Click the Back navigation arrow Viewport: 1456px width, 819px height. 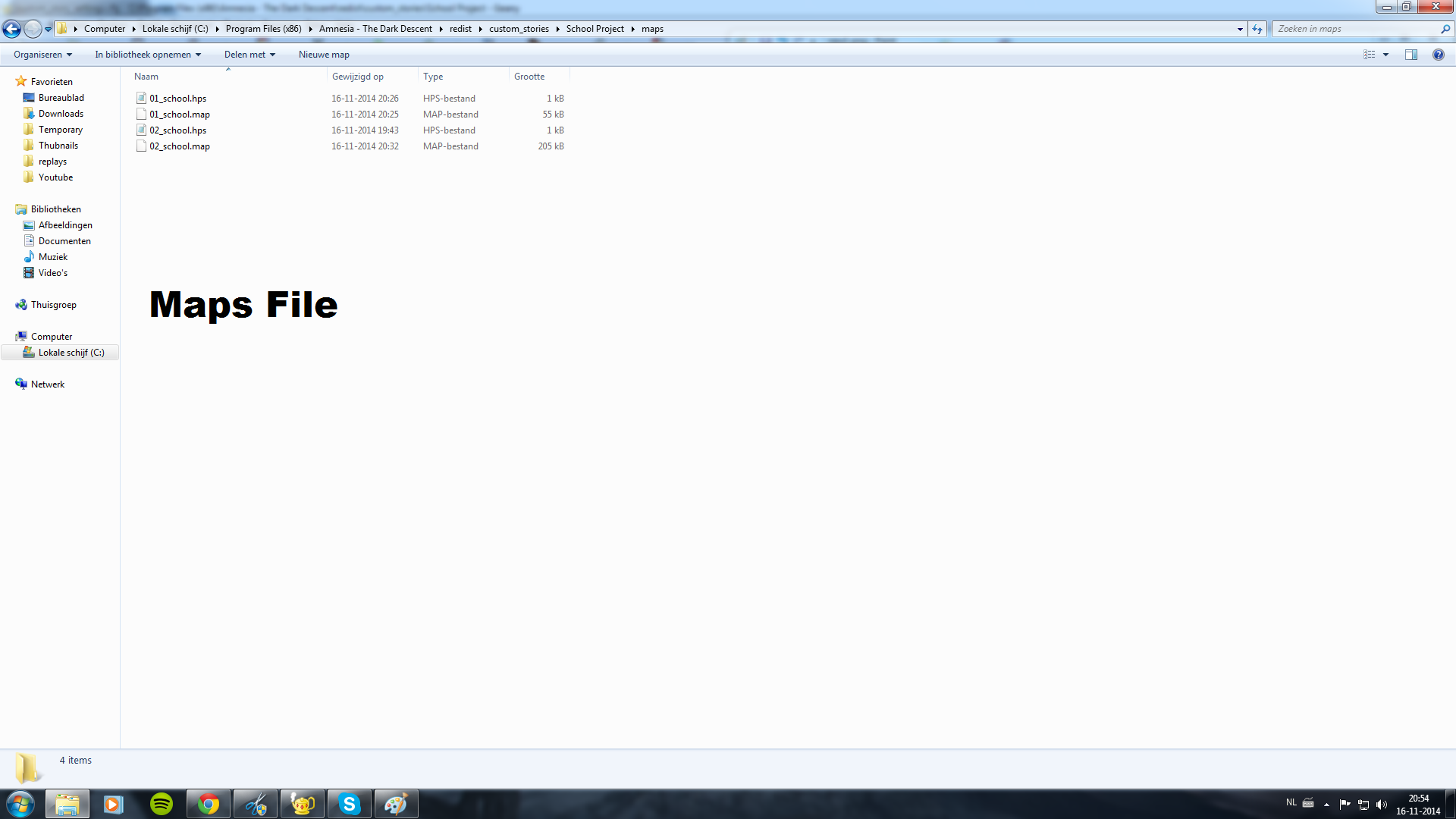coord(11,29)
